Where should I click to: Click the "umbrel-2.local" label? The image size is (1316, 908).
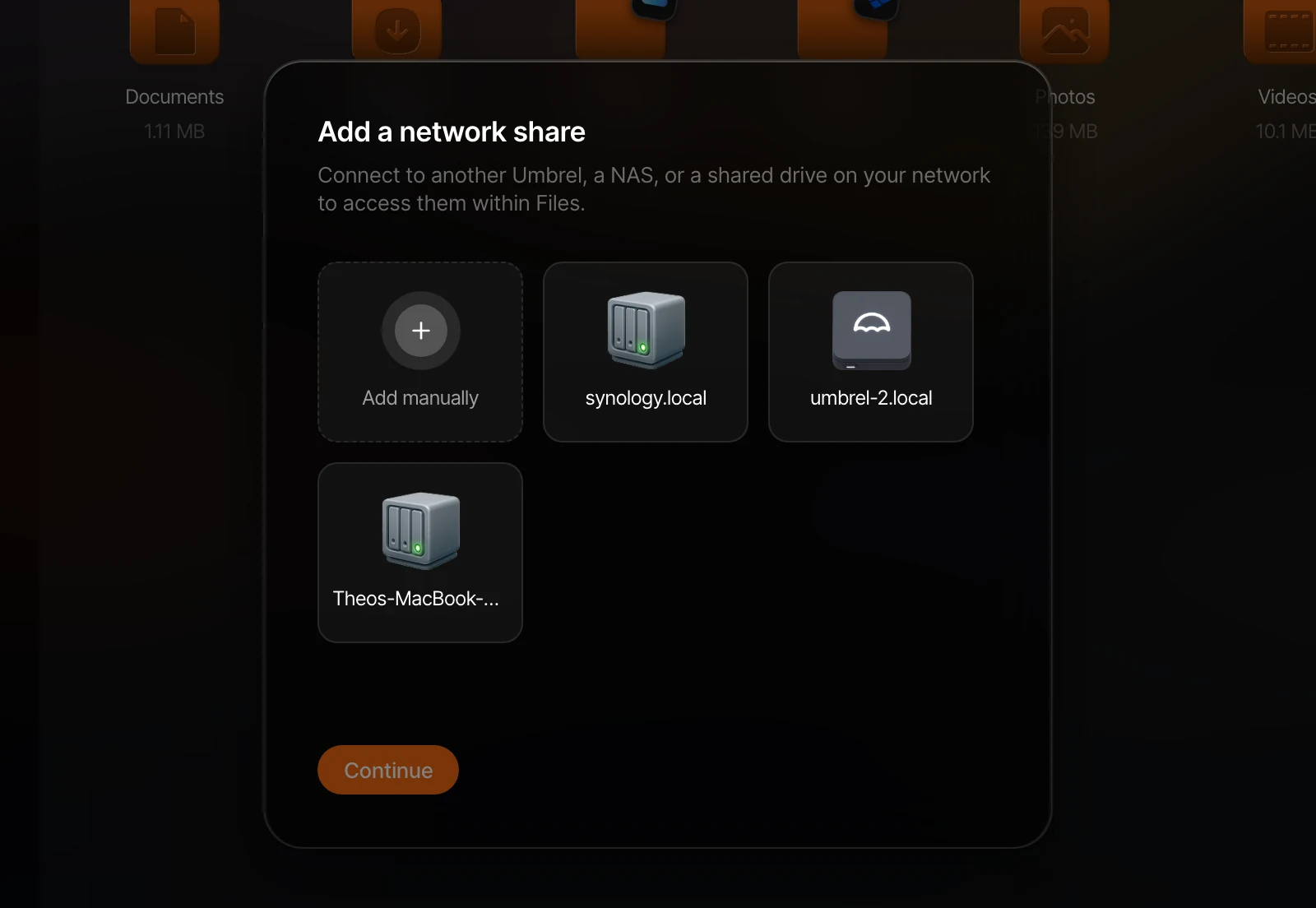click(871, 398)
